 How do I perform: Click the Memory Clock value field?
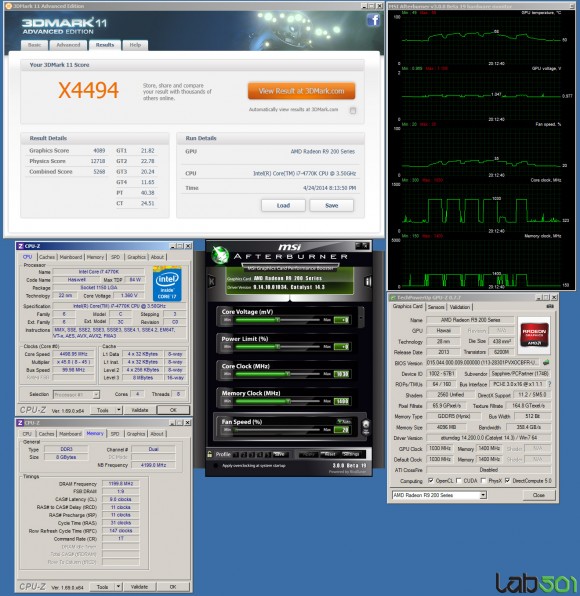pos(342,401)
